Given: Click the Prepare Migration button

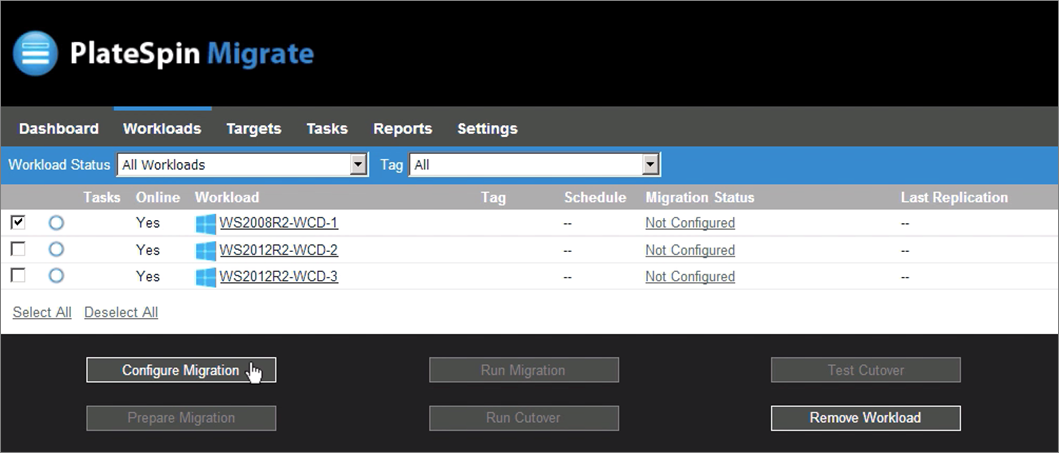Looking at the screenshot, I should pos(181,418).
